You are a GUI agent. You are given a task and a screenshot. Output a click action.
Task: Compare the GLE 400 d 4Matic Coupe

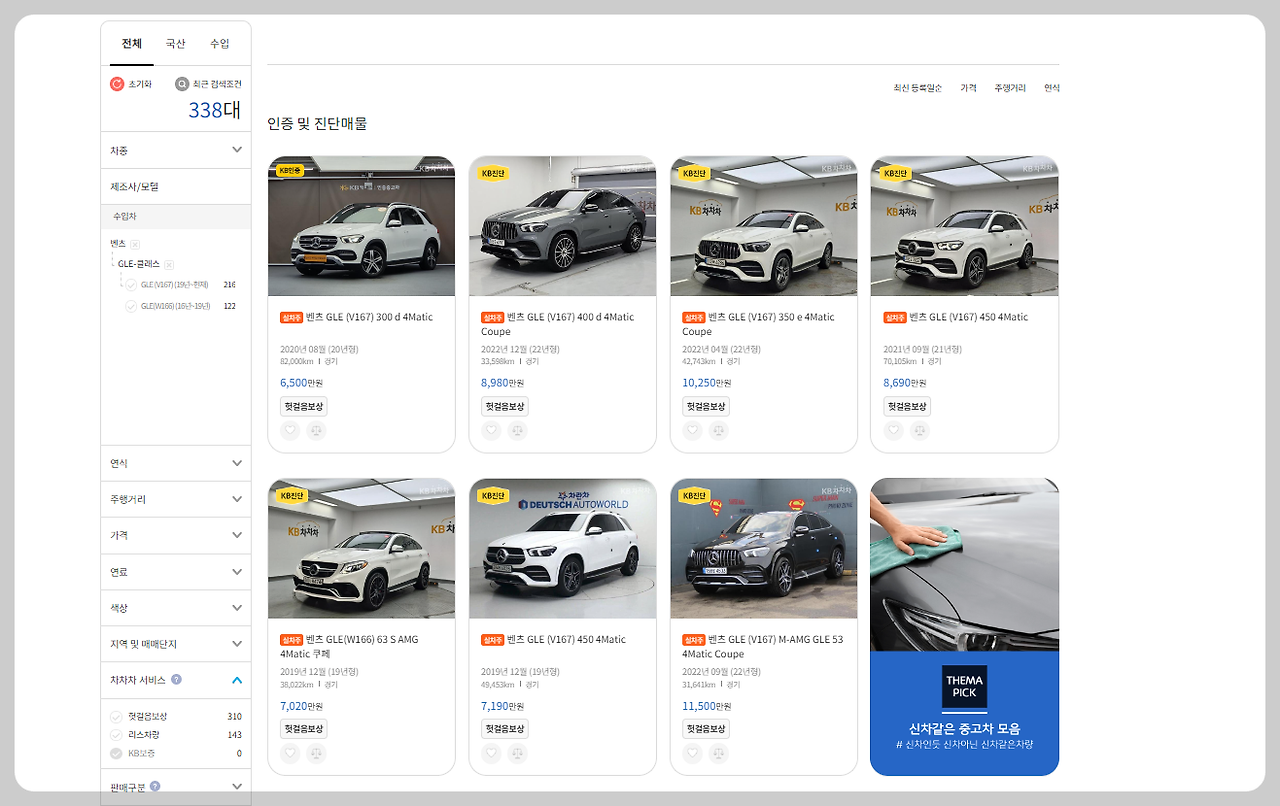click(517, 431)
